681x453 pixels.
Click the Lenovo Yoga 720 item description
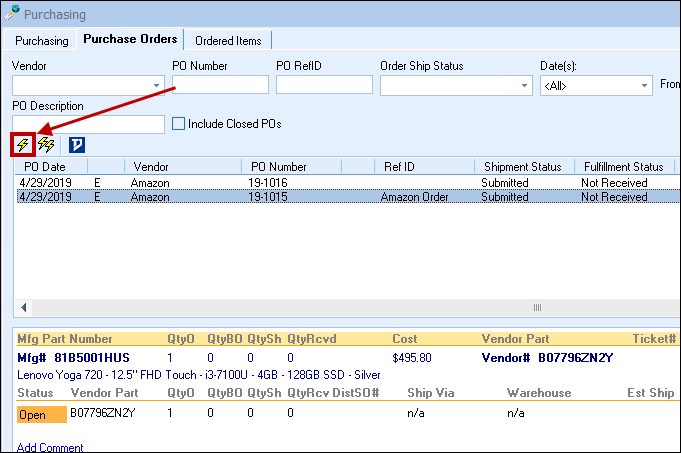199,374
